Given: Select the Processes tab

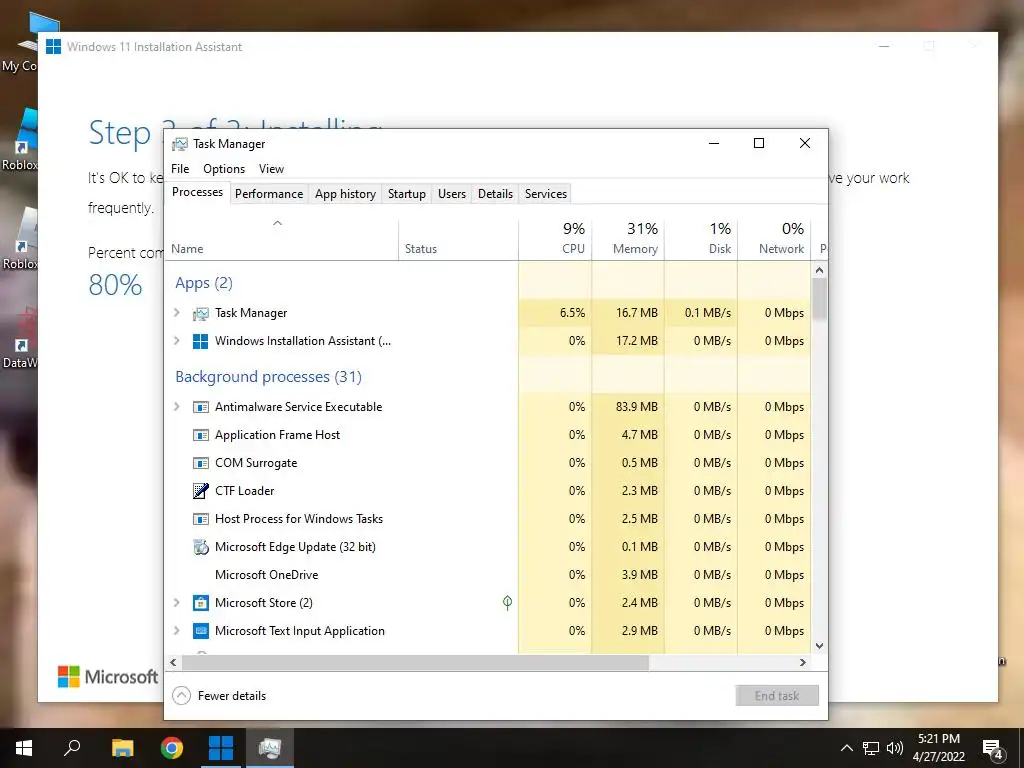Looking at the screenshot, I should pyautogui.click(x=197, y=193).
